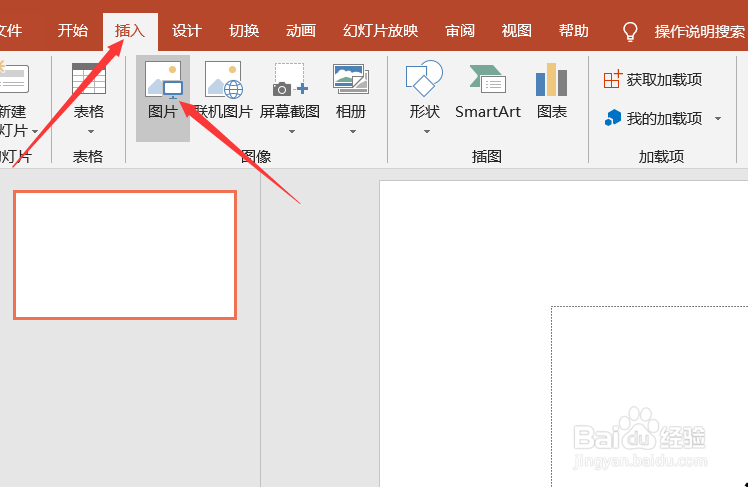
Task: Click the 表格 grid icon
Action: click(89, 79)
